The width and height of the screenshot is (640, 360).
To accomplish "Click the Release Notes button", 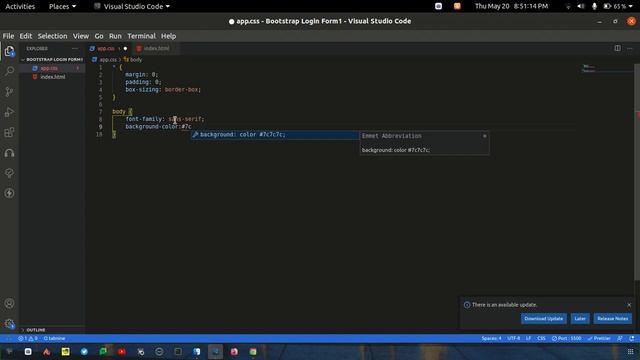I will tap(612, 318).
